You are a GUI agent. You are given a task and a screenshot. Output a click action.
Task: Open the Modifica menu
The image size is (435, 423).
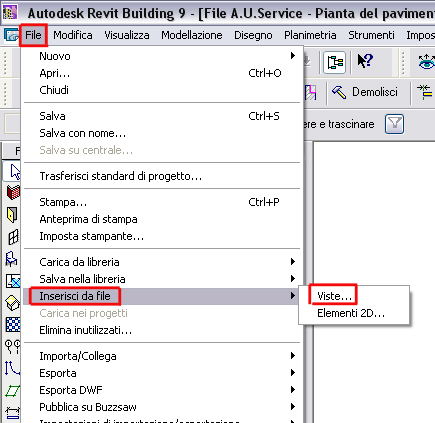click(73, 35)
